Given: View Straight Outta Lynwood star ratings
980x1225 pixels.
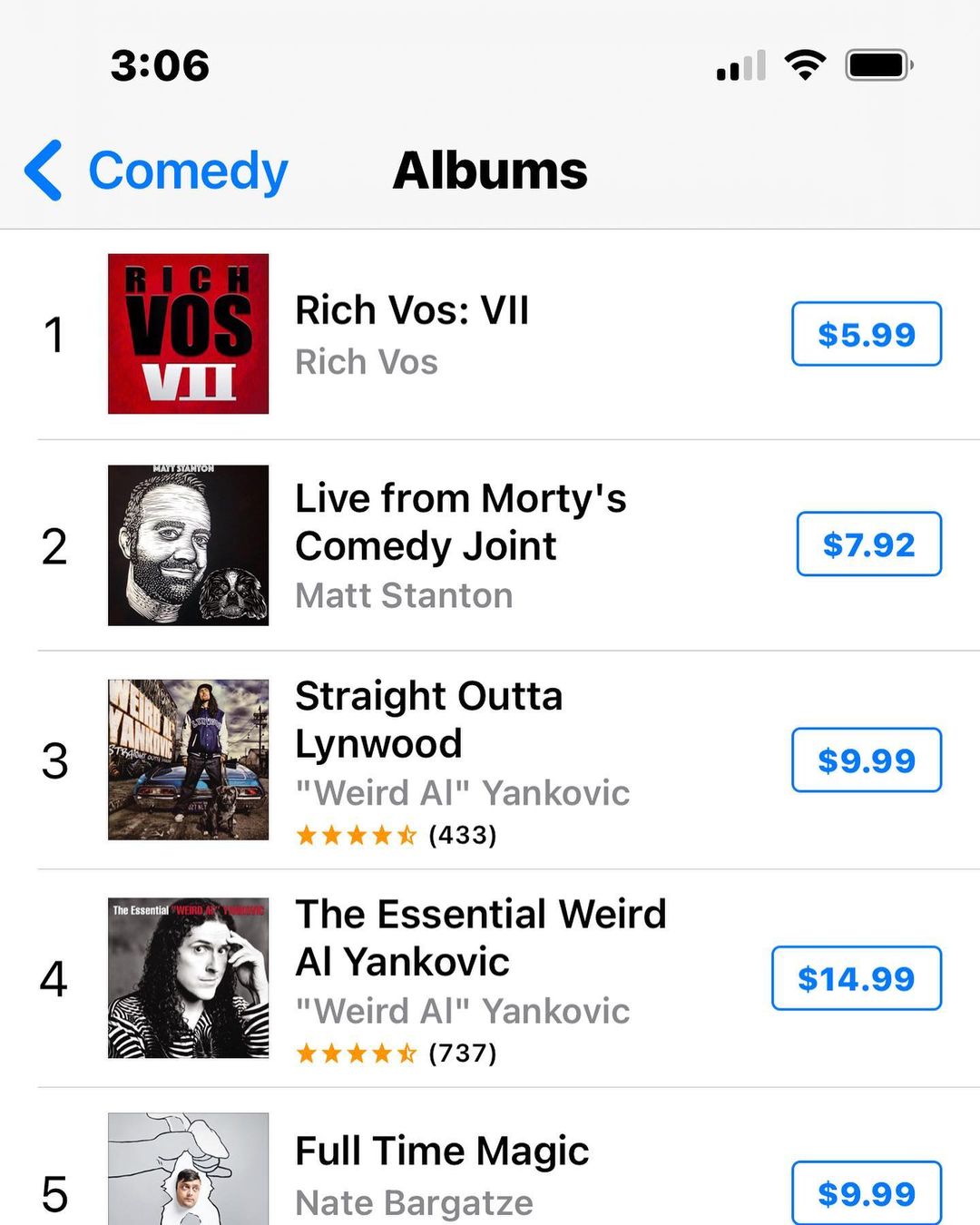Looking at the screenshot, I should 396,835.
